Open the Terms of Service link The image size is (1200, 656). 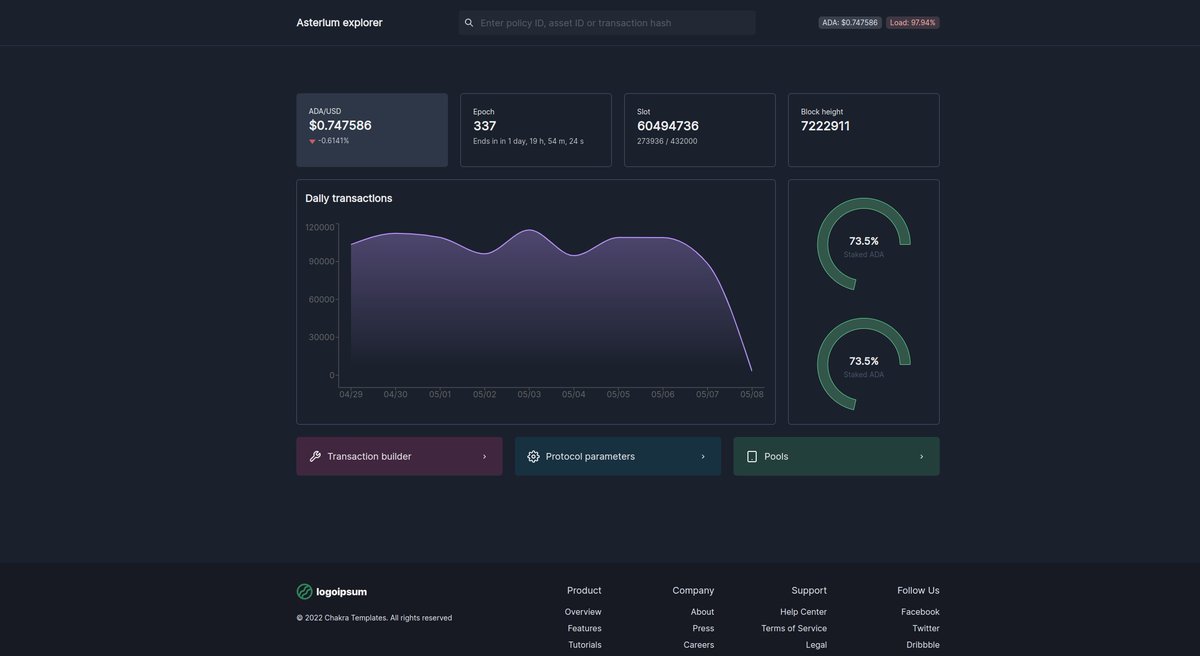[x=794, y=629]
